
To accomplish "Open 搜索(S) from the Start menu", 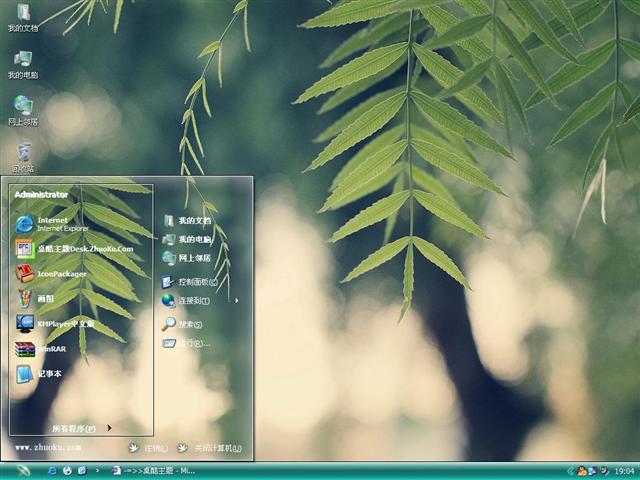I will [x=188, y=324].
